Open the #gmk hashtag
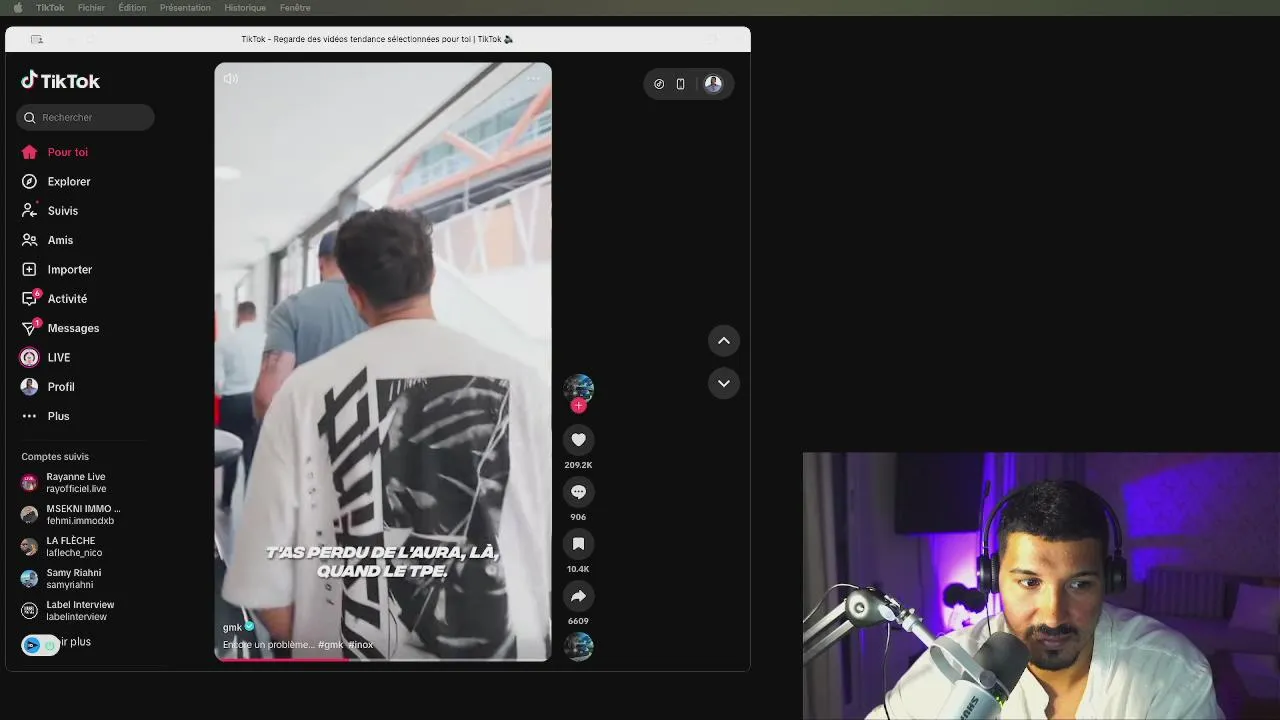Viewport: 1280px width, 720px height. 330,645
